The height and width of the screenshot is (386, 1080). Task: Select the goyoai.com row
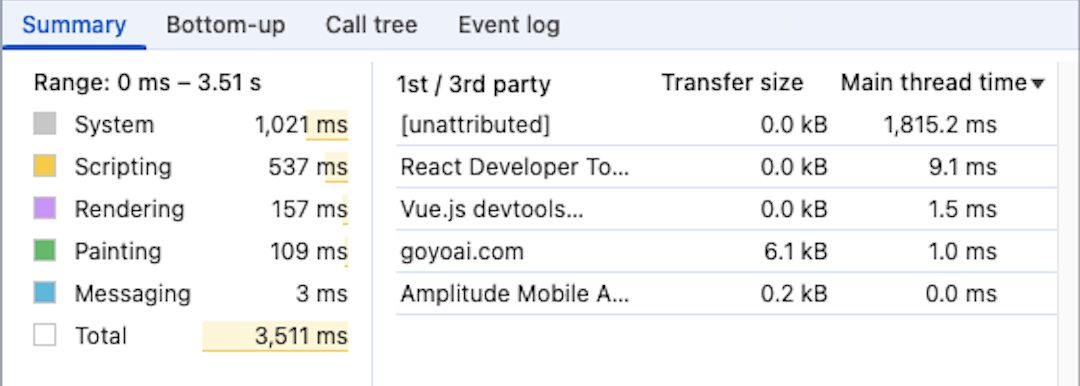[726, 251]
